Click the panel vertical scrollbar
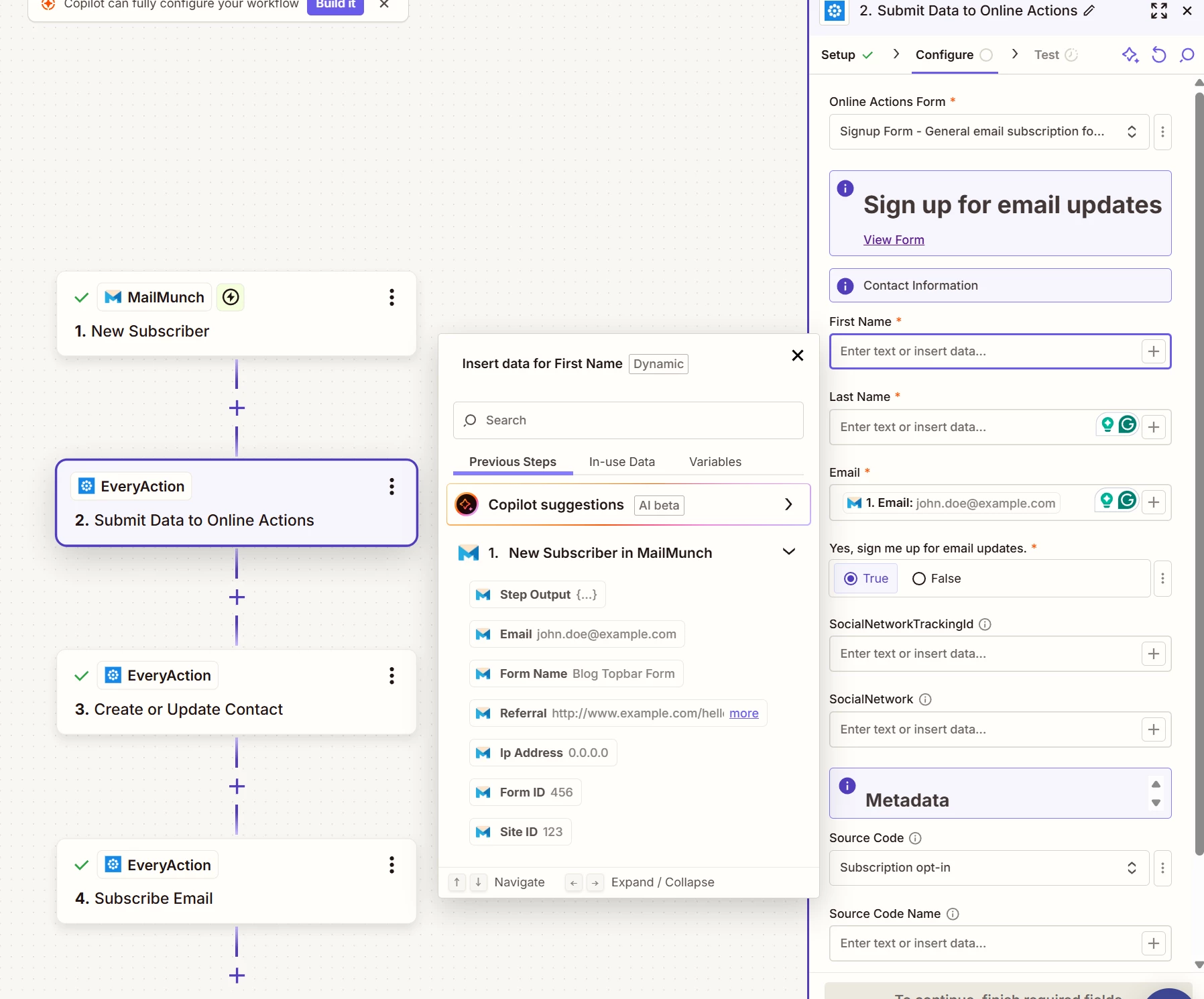 click(x=1199, y=475)
